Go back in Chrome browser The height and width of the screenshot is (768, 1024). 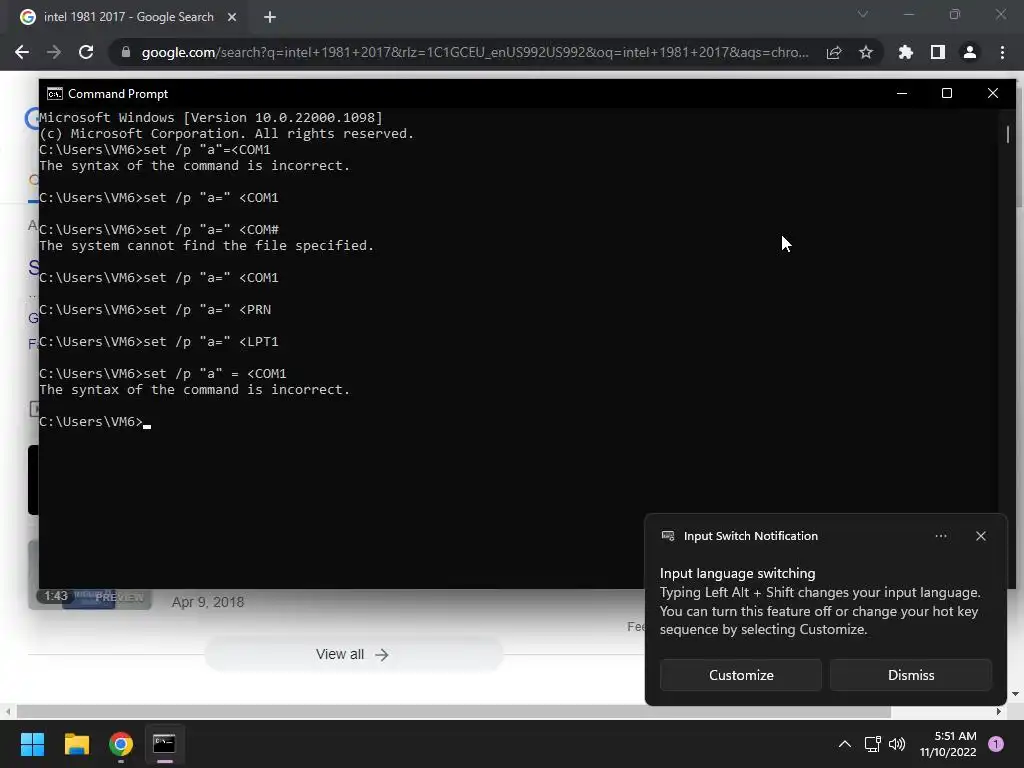(22, 52)
